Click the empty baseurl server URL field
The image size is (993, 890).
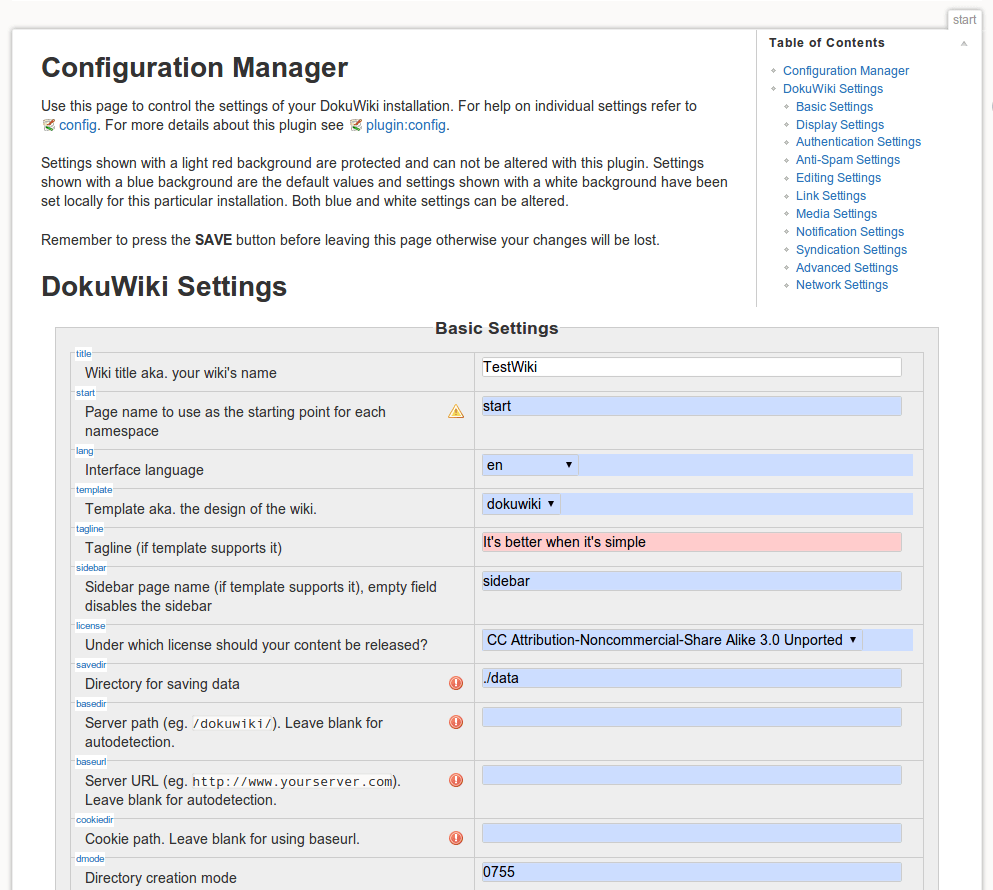click(x=692, y=775)
